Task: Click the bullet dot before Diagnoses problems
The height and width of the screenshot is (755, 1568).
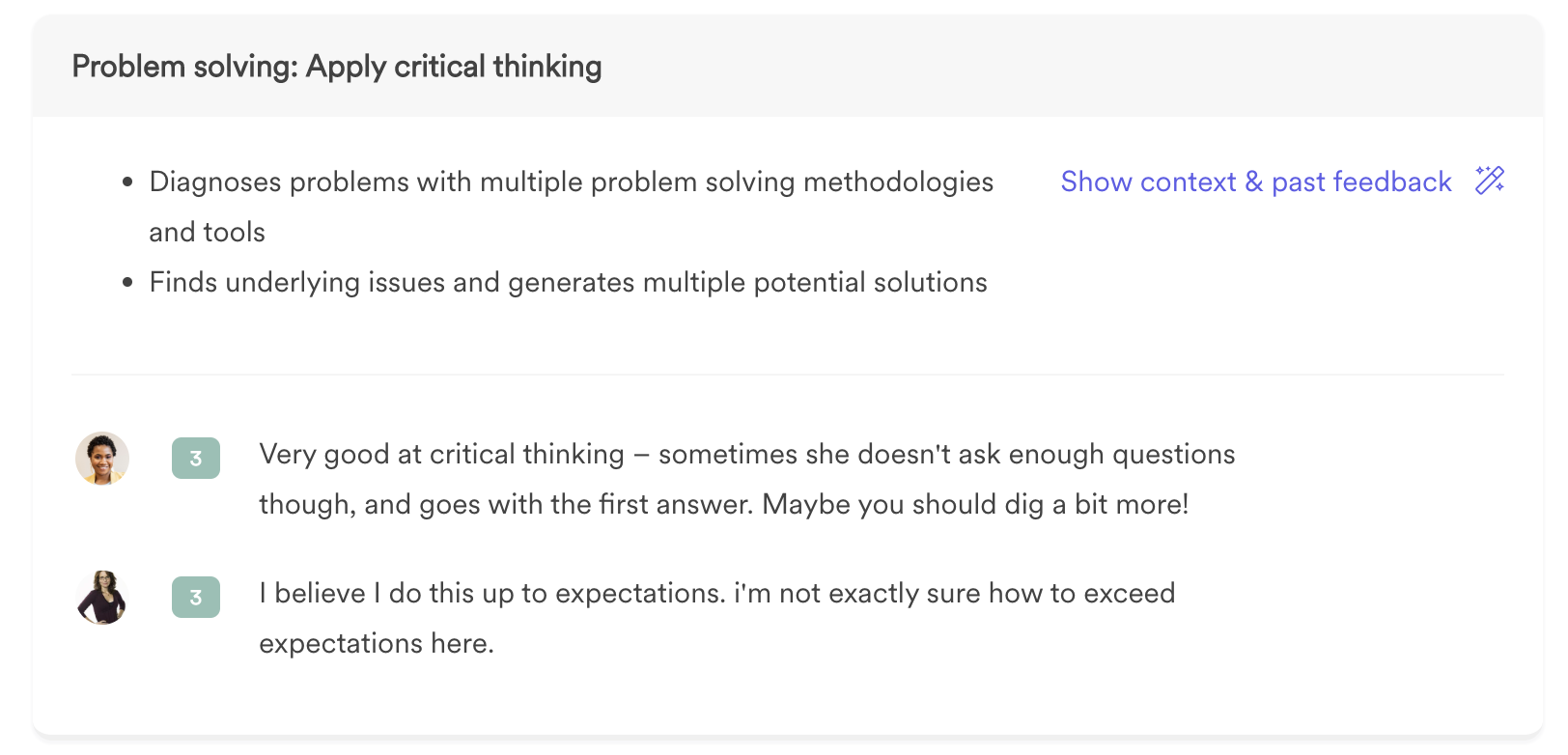Action: coord(127,182)
